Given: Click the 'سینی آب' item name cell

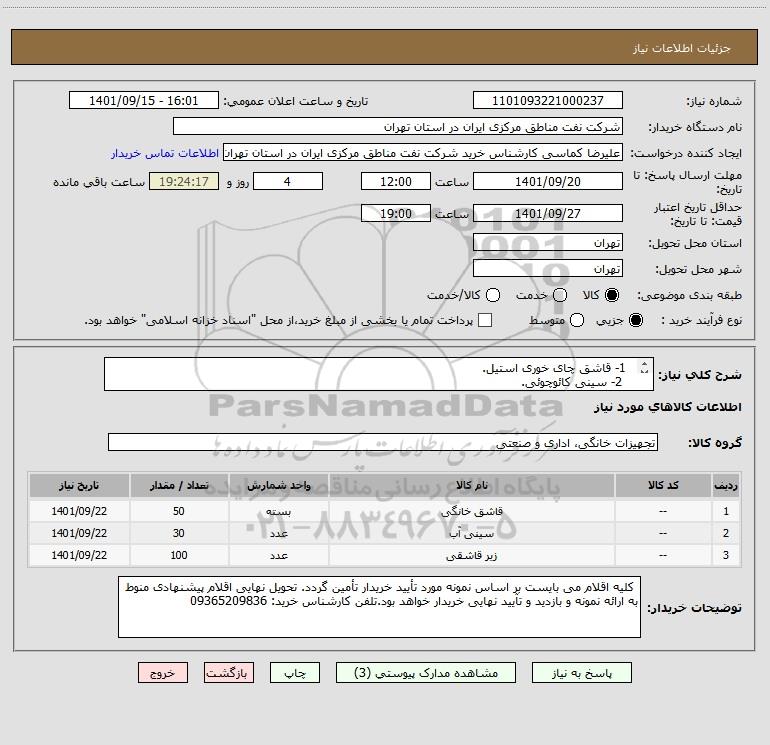Looking at the screenshot, I should pos(471,533).
